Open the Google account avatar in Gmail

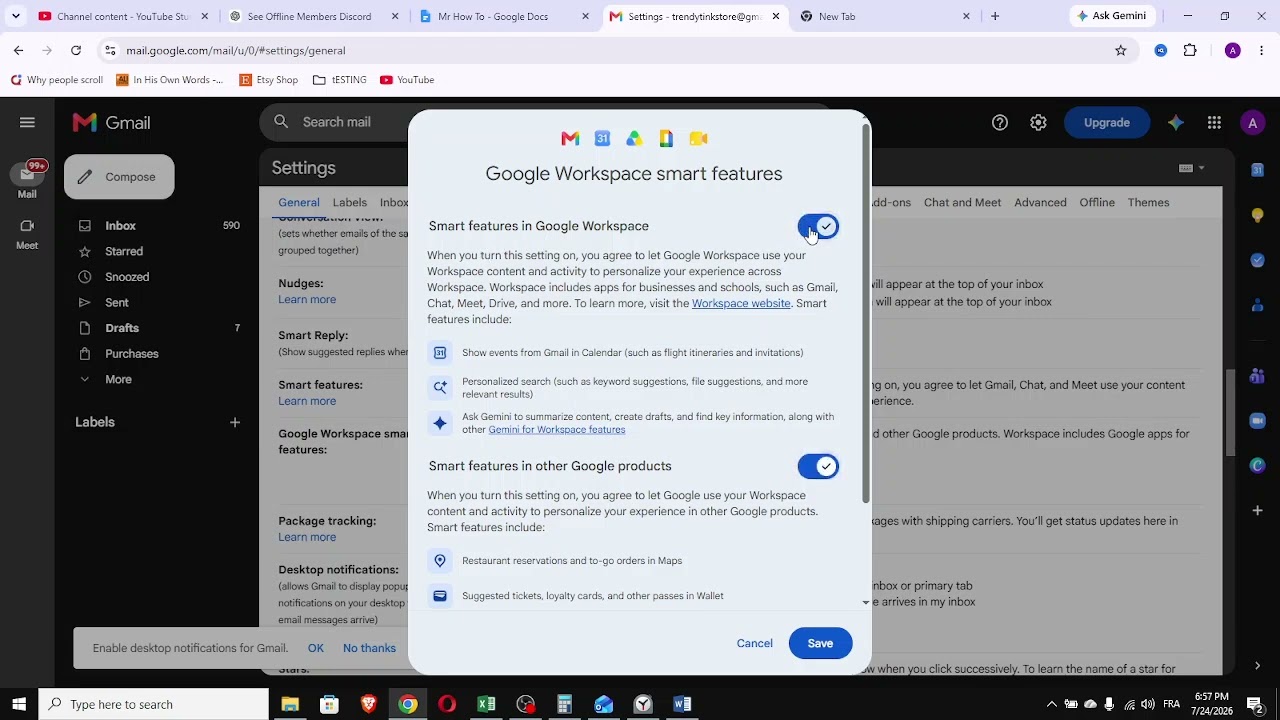point(1252,122)
